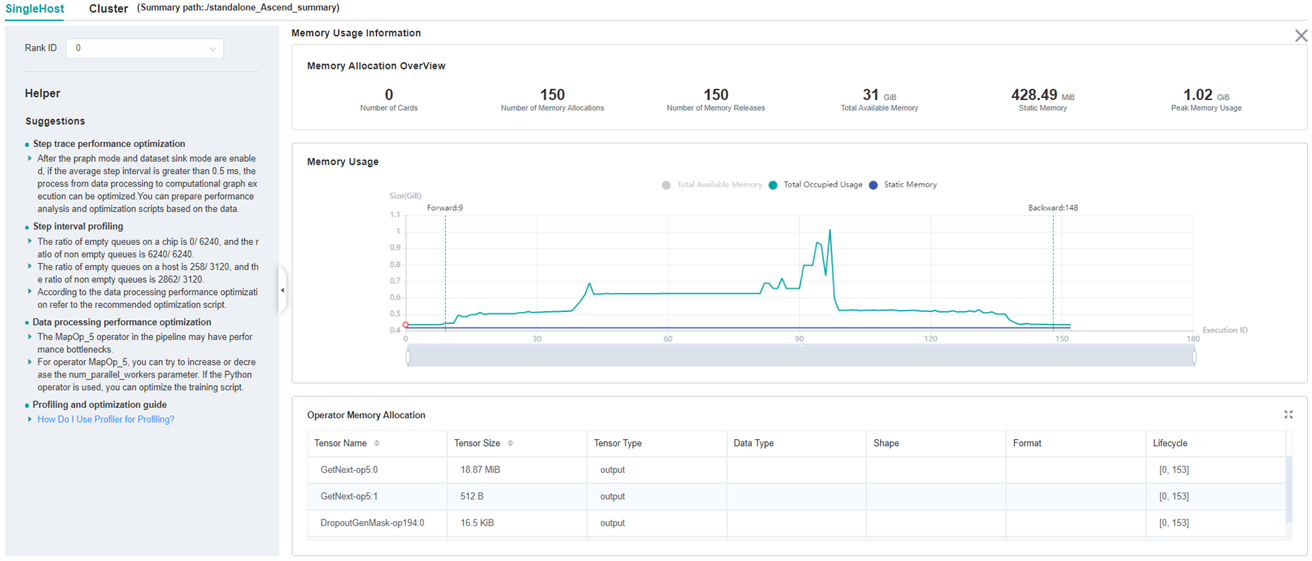Collapse the Helper sidebar with arrow handle
1312x561 pixels.
[x=282, y=290]
